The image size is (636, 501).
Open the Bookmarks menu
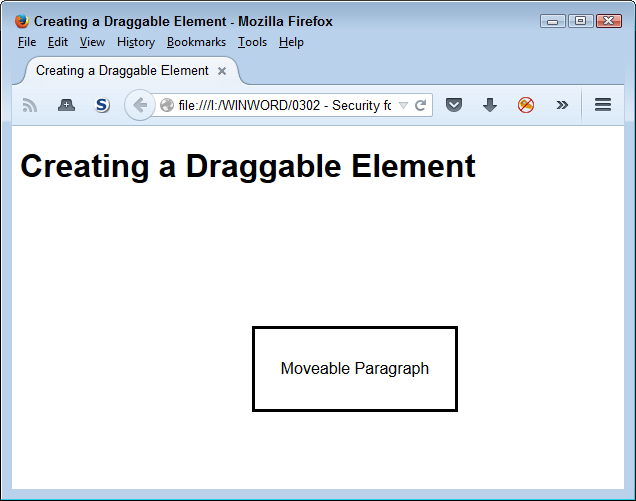(196, 42)
